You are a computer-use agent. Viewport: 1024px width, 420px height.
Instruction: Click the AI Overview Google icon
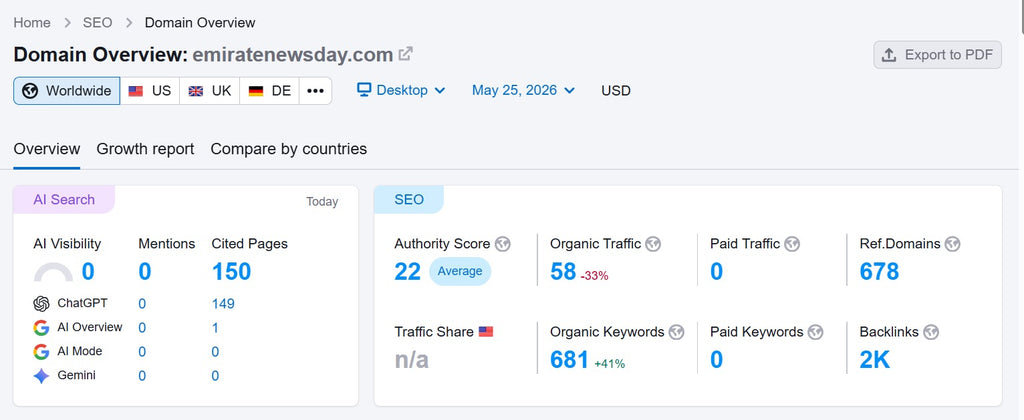point(41,328)
